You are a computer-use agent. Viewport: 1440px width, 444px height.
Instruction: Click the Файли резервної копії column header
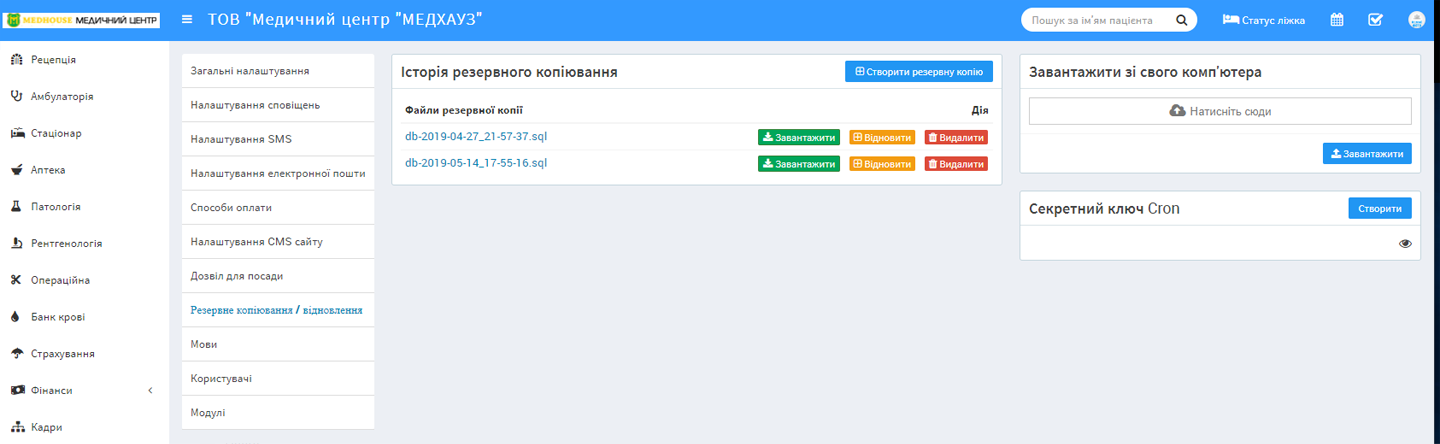coord(464,110)
